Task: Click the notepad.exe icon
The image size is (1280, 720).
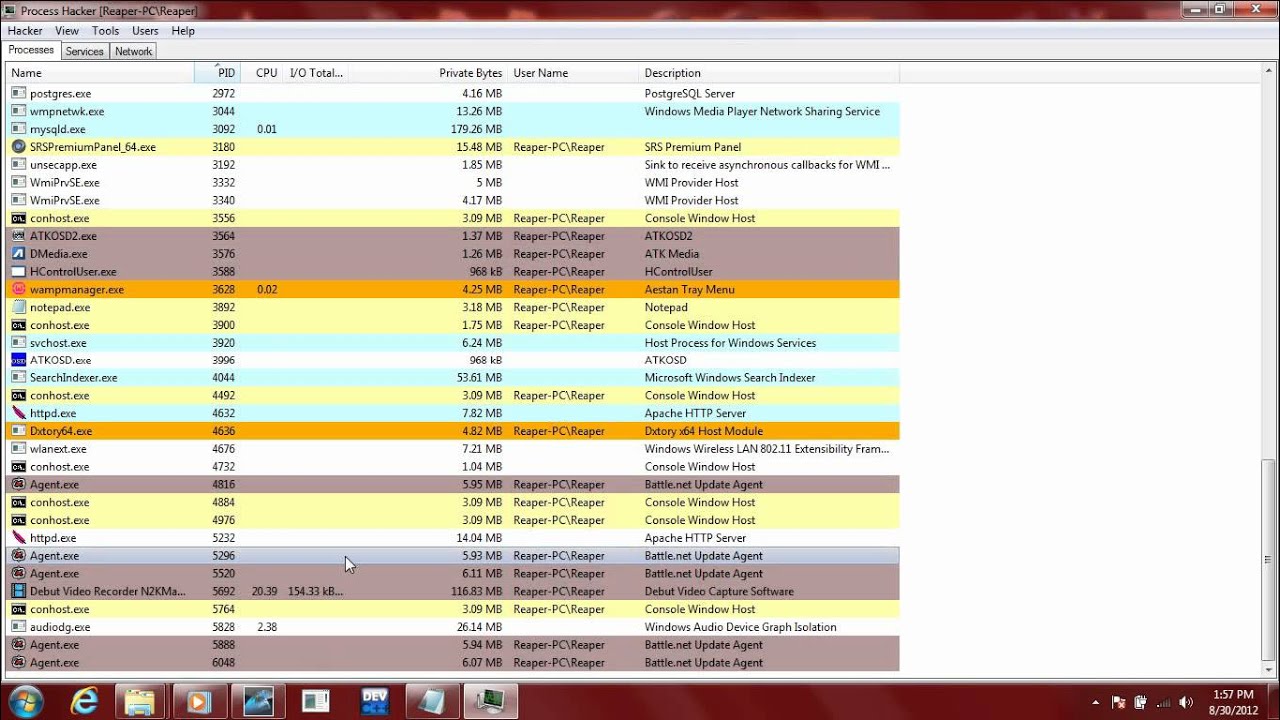Action: (18, 307)
